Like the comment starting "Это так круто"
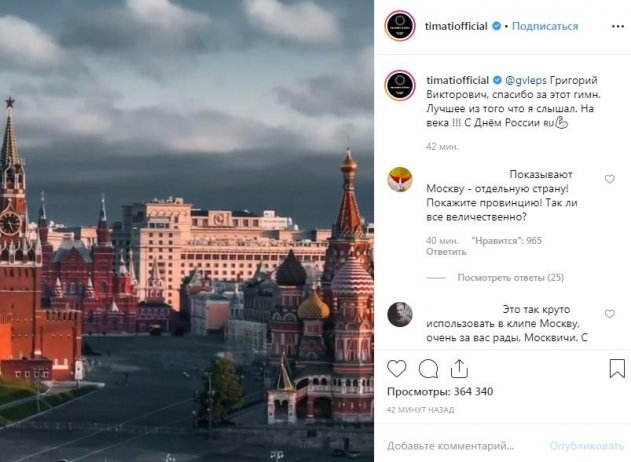Viewport: 631px width, 462px height. pyautogui.click(x=610, y=314)
